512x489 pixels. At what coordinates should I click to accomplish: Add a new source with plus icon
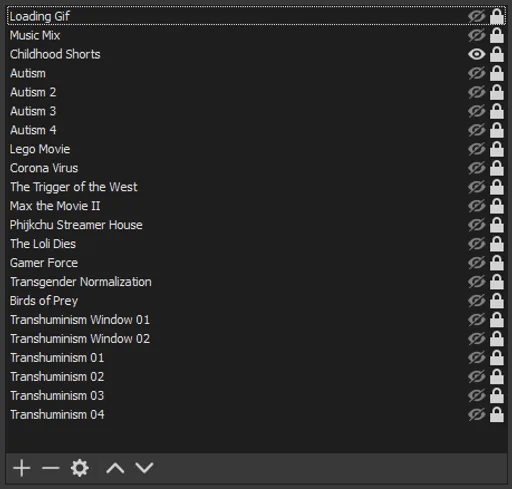coord(22,468)
